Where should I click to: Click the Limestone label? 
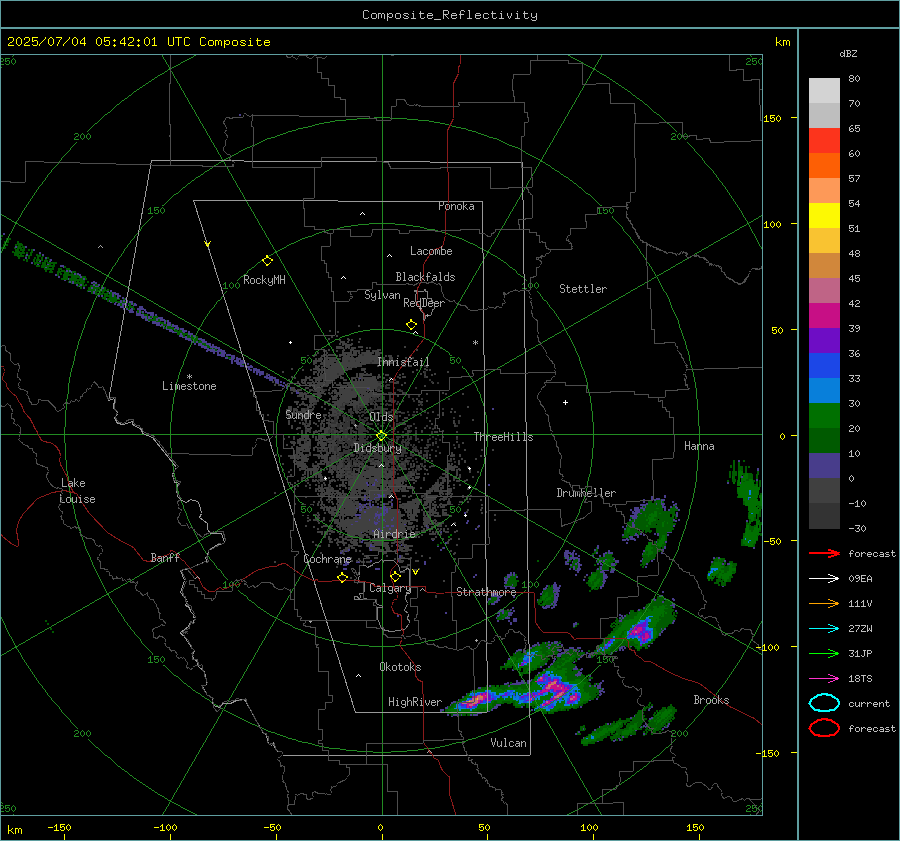(189, 386)
